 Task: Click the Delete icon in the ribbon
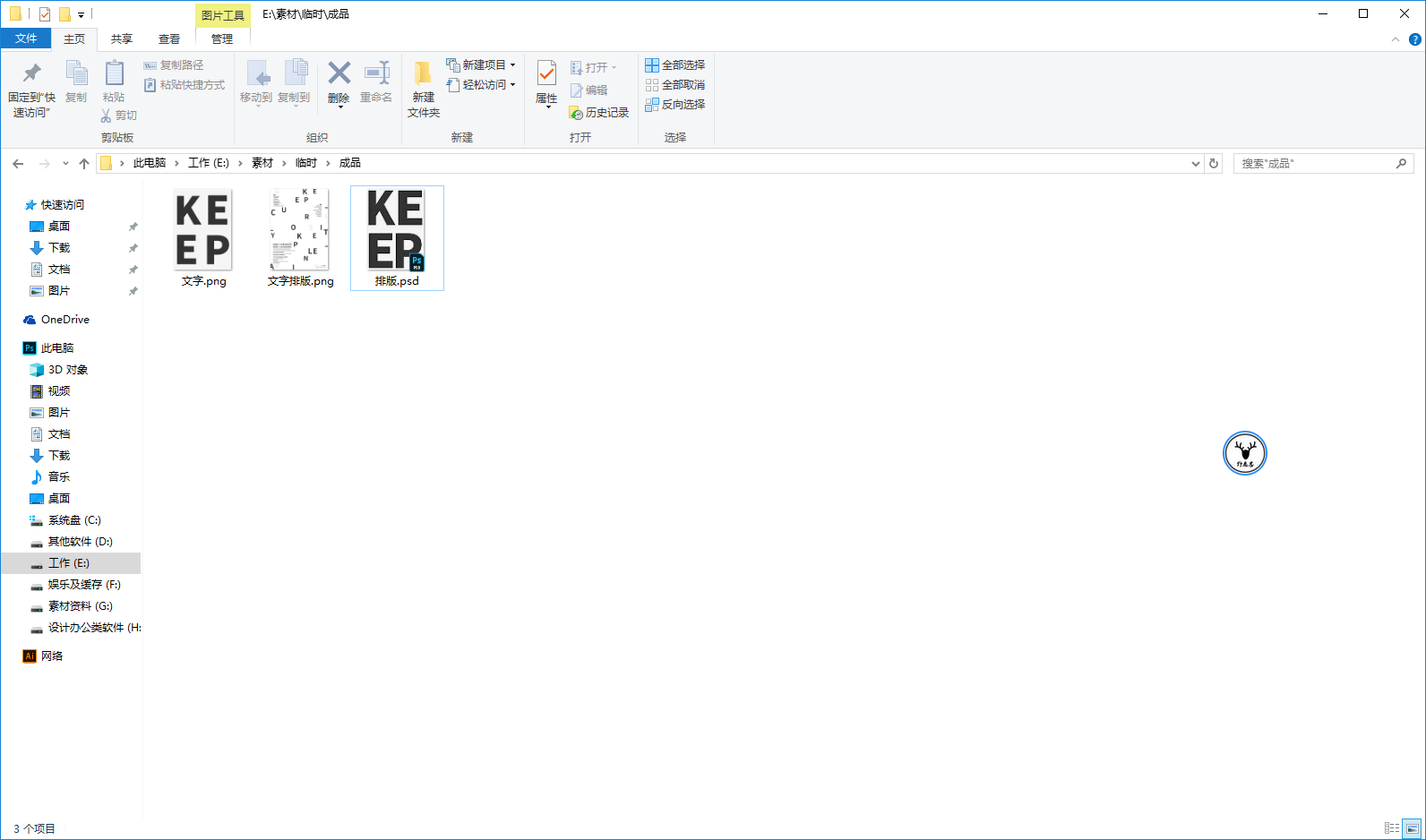(x=339, y=73)
